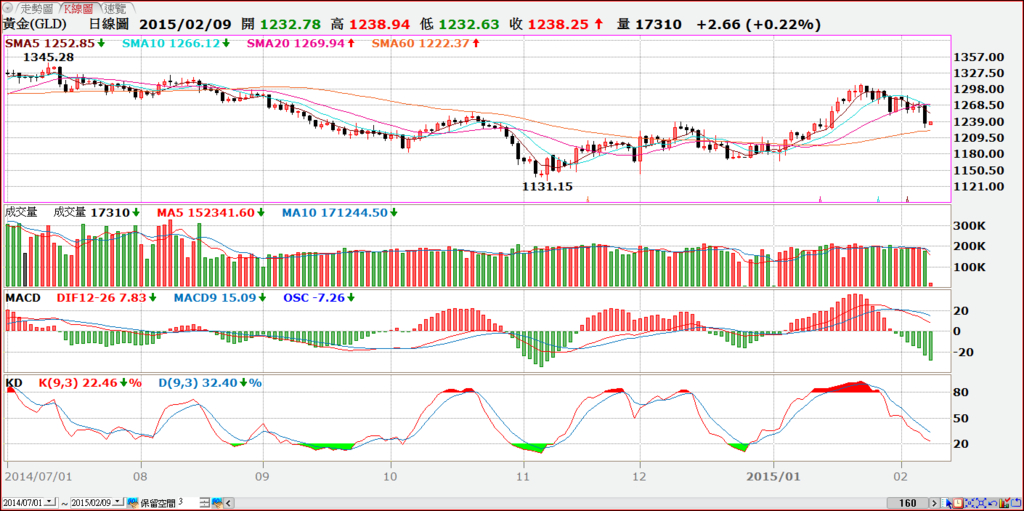Click the 1131.15 low price annotation
Screen dimensions: 1024x511
click(x=547, y=186)
